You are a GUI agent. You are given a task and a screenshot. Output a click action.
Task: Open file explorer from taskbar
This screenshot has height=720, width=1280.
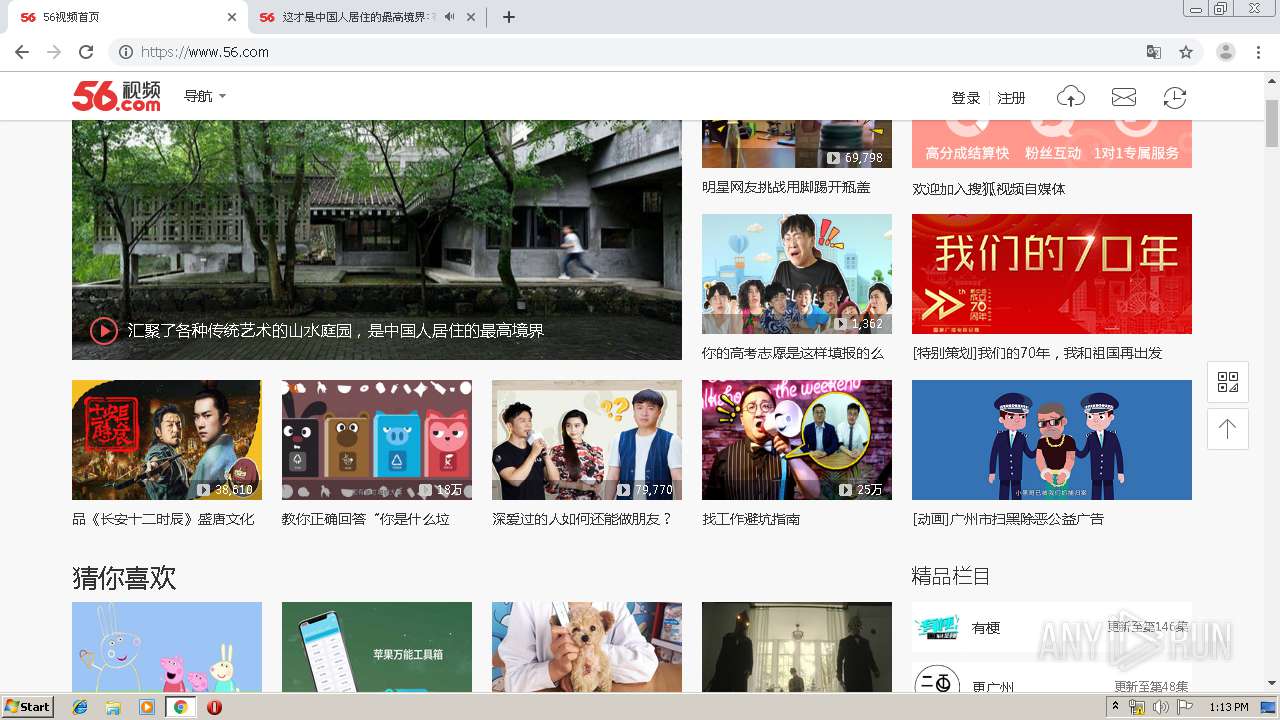click(x=113, y=707)
